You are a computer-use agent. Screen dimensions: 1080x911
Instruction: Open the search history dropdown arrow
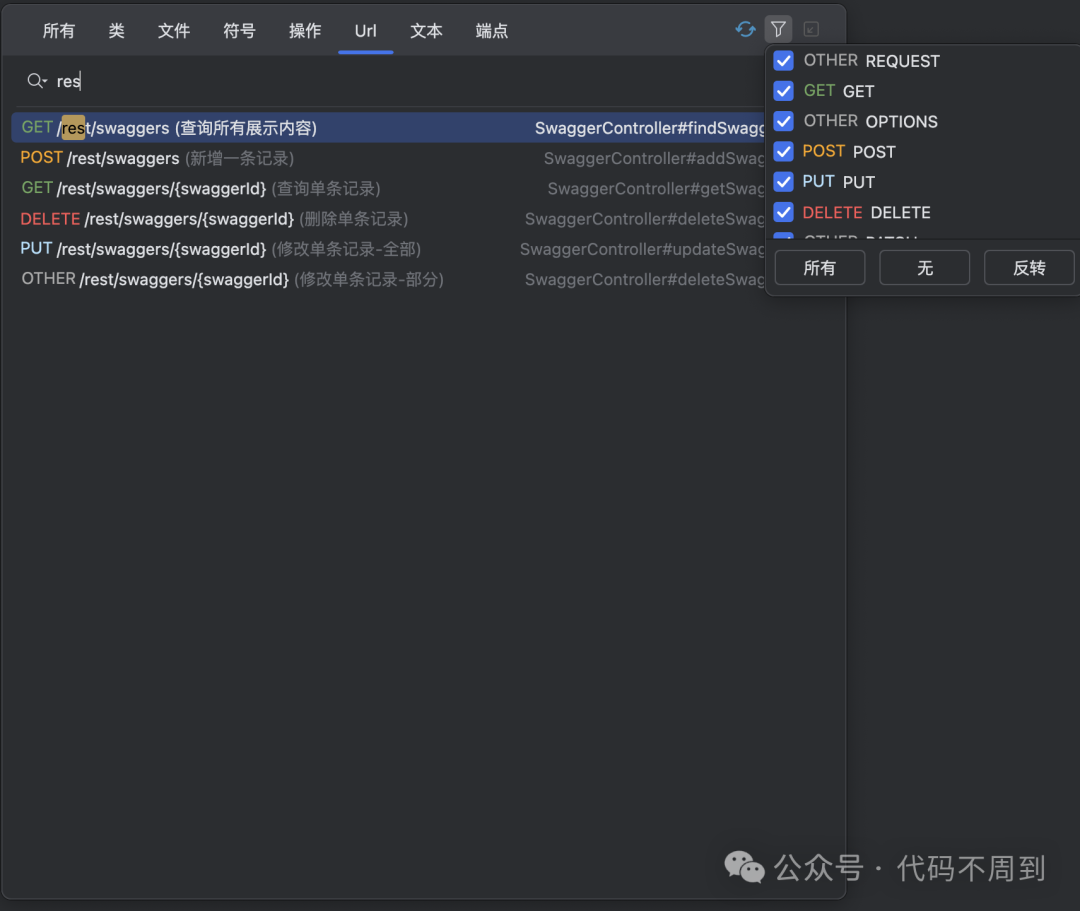coord(44,81)
